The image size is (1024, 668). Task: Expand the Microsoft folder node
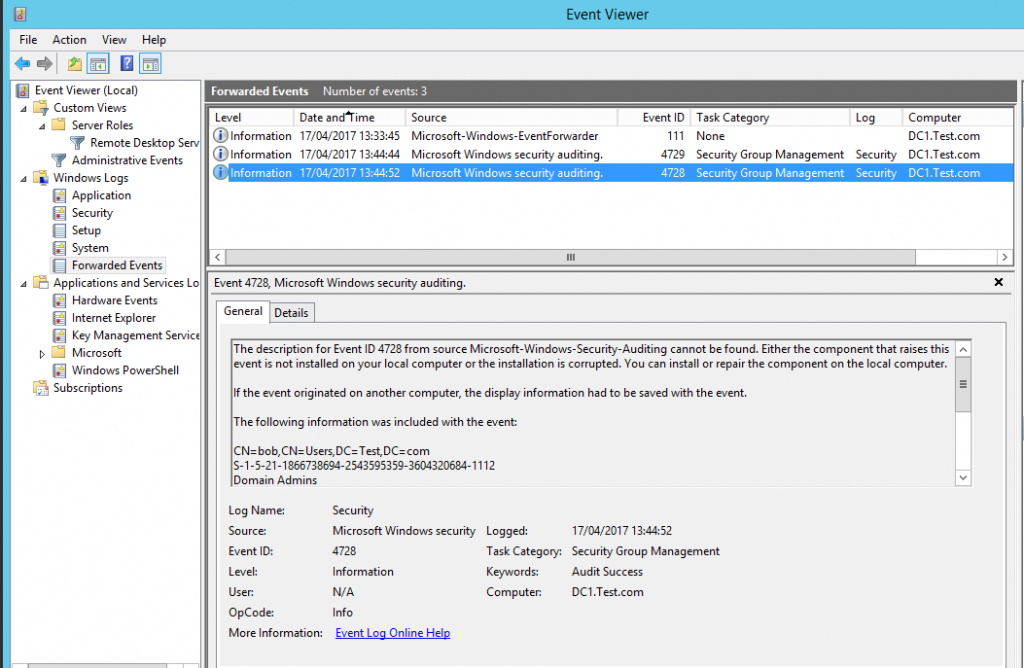(42, 353)
